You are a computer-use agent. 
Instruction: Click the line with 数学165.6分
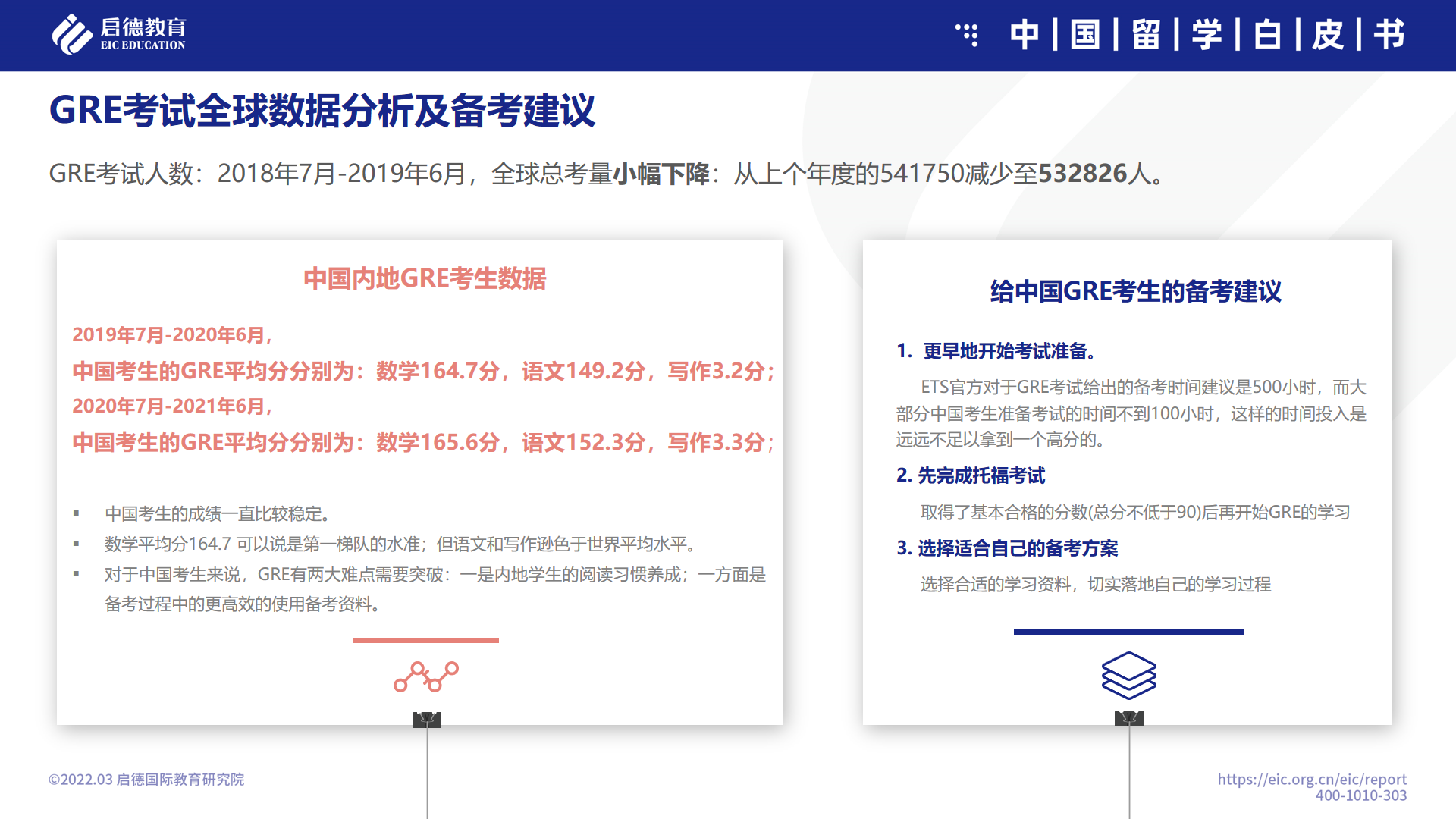pos(423,442)
